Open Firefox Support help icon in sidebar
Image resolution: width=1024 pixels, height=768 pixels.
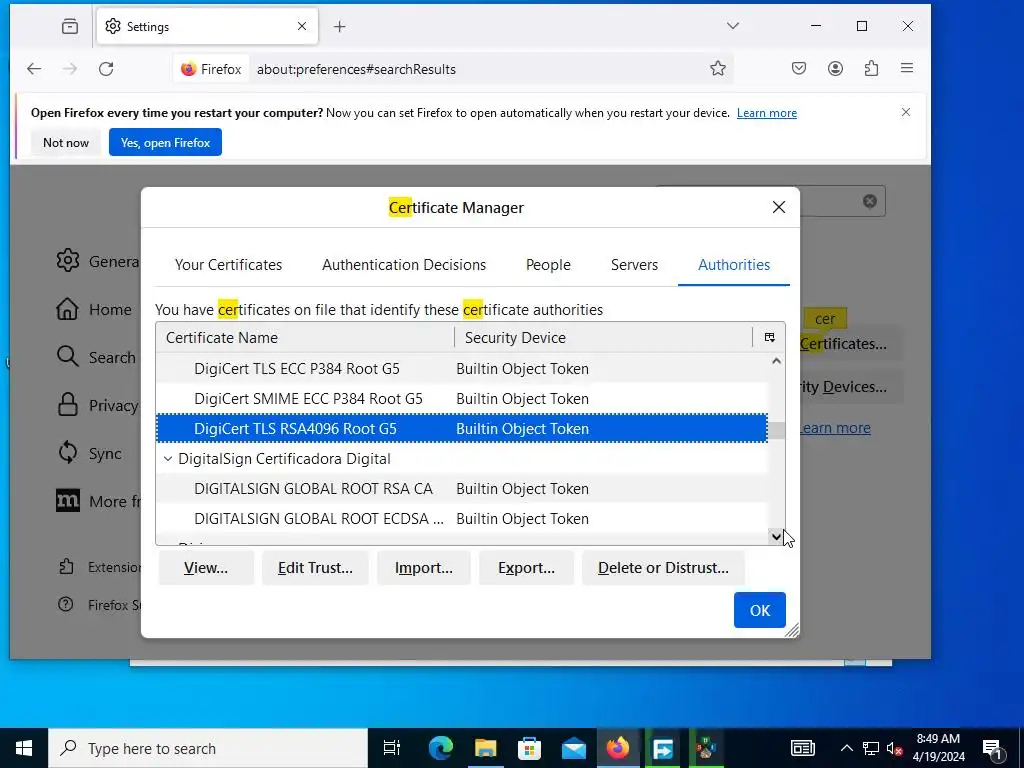pos(65,605)
